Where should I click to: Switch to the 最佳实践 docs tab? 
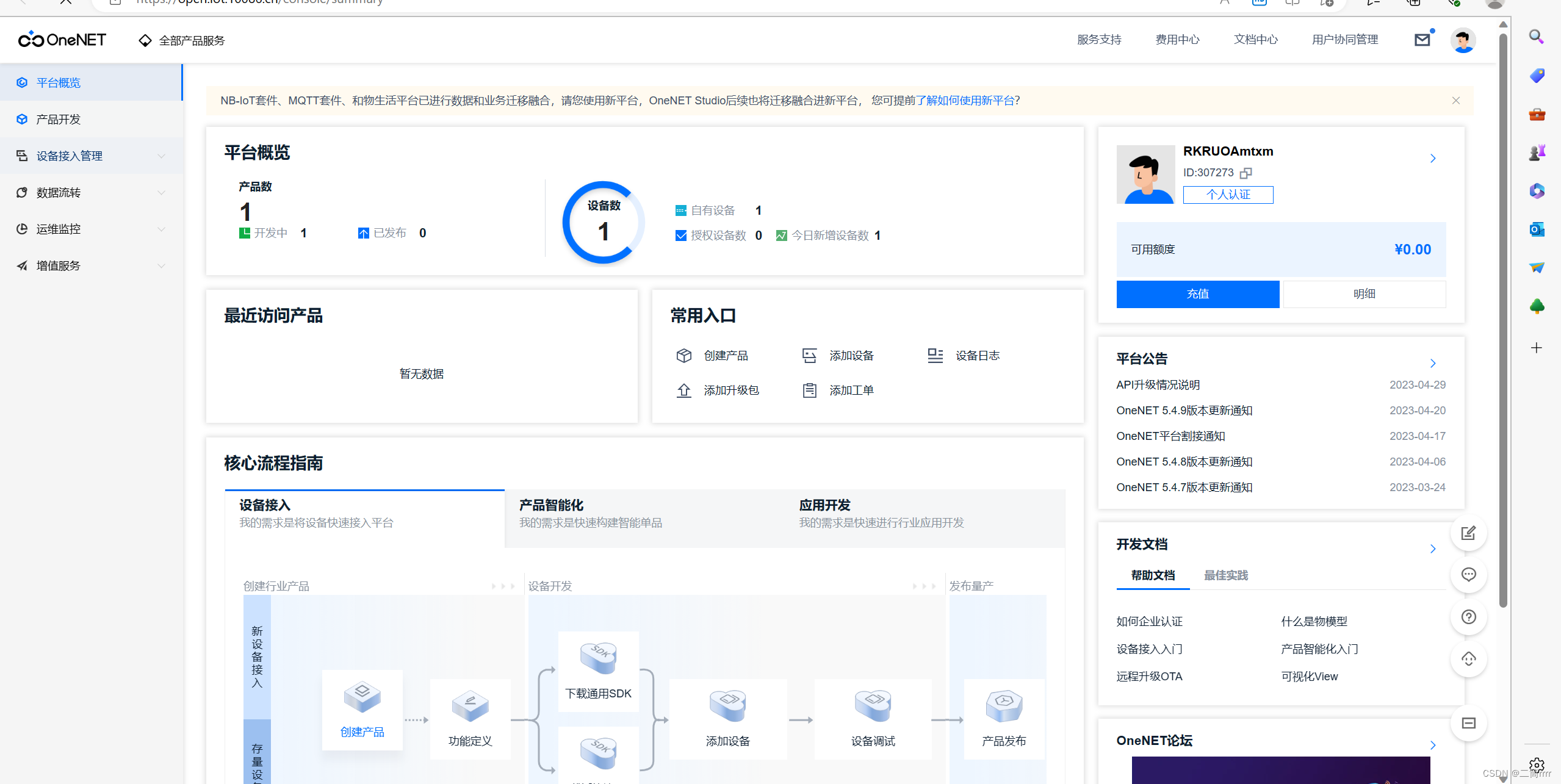(x=1225, y=575)
